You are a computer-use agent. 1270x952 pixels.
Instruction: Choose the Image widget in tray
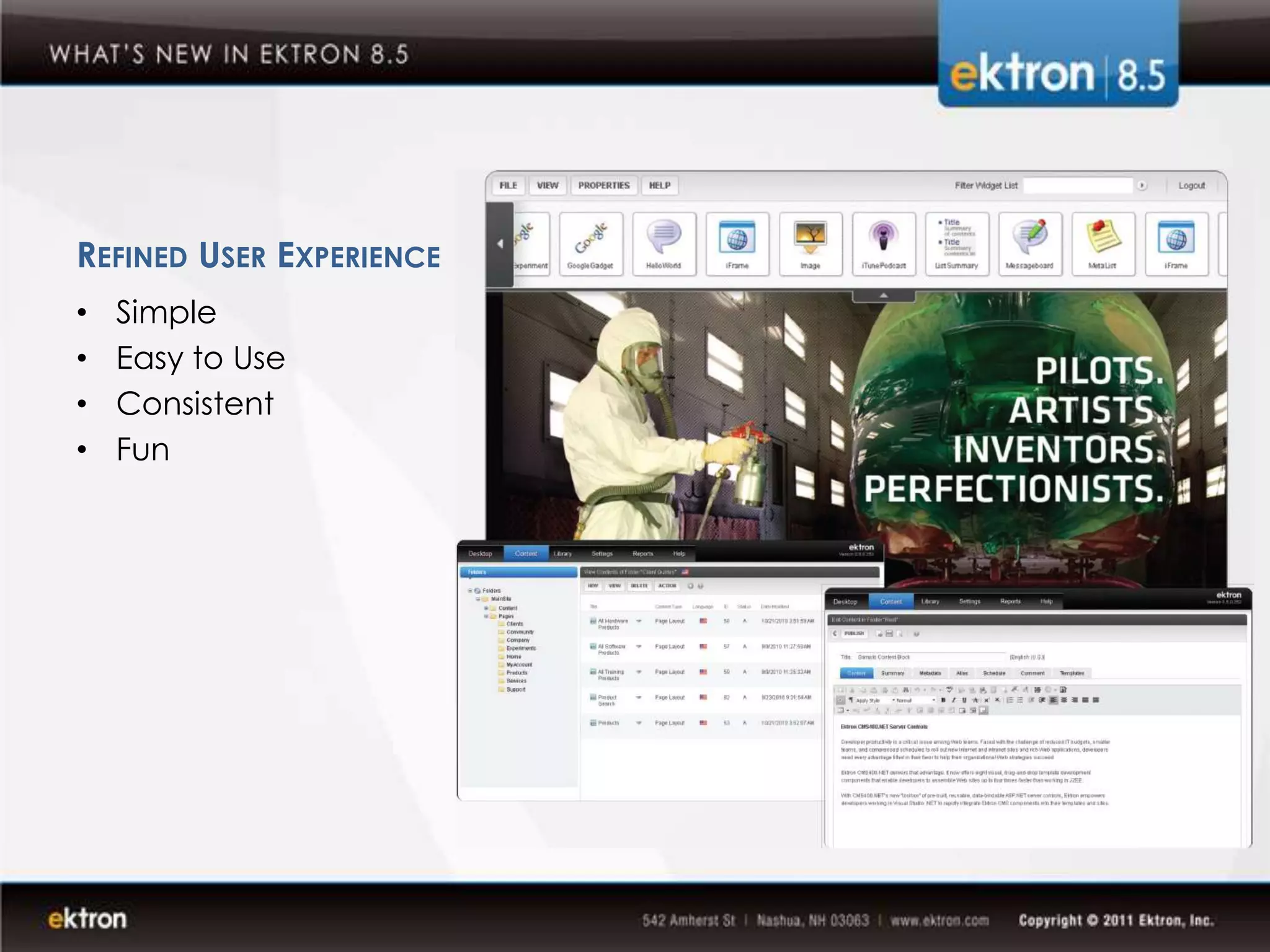tap(810, 244)
